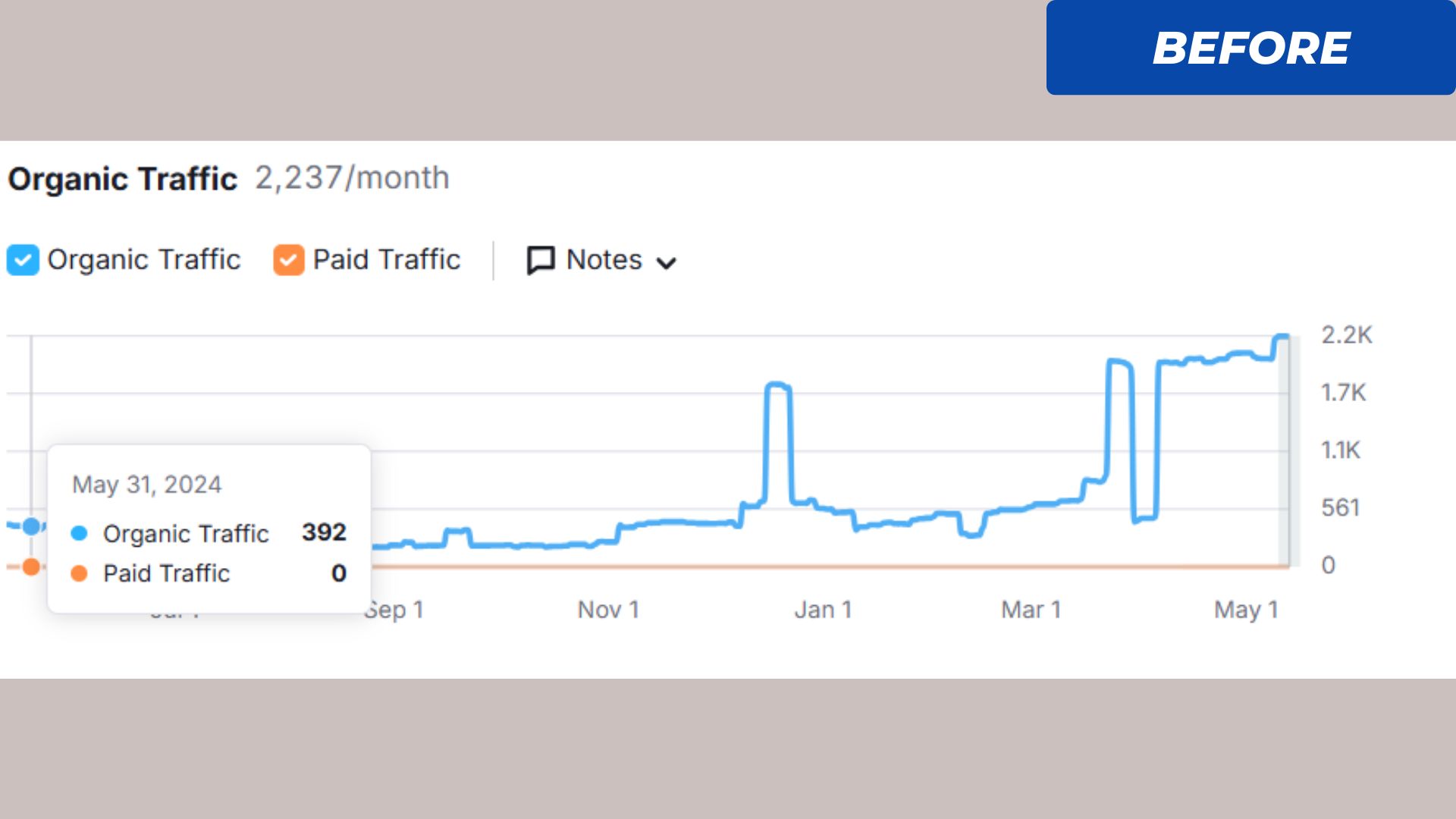The height and width of the screenshot is (819, 1456).
Task: Click the Nov 1 axis label
Action: pos(608,610)
